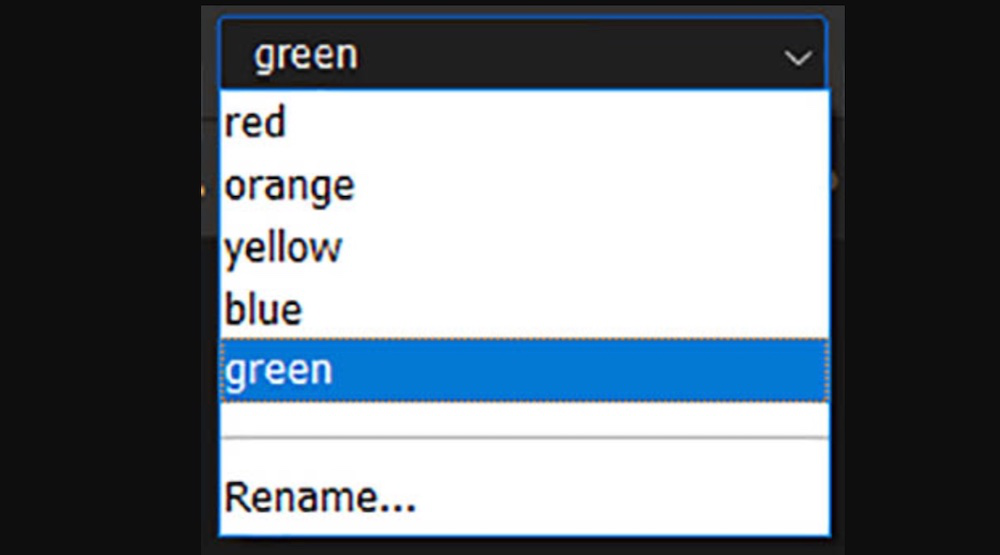Click the dropdown chevron arrow
The width and height of the screenshot is (1000, 555).
click(x=798, y=58)
